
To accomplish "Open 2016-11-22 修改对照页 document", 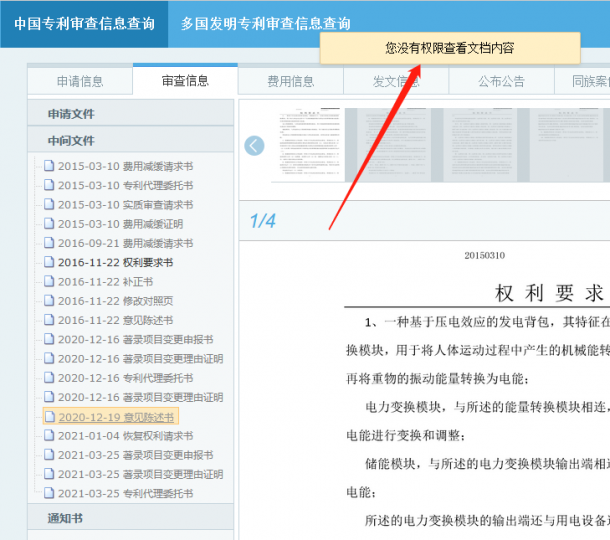I will (x=116, y=301).
